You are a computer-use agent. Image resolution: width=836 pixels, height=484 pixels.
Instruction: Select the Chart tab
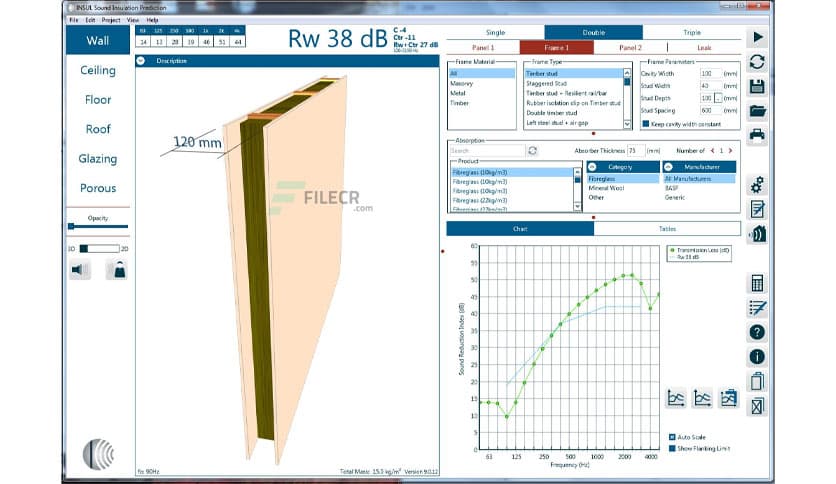tap(520, 229)
